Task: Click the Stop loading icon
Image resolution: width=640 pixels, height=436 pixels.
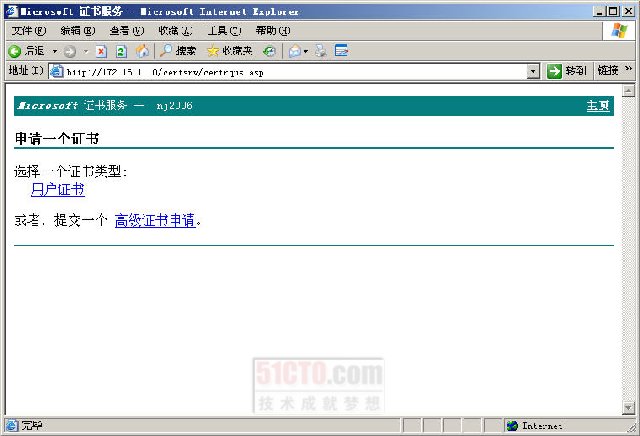Action: click(101, 51)
